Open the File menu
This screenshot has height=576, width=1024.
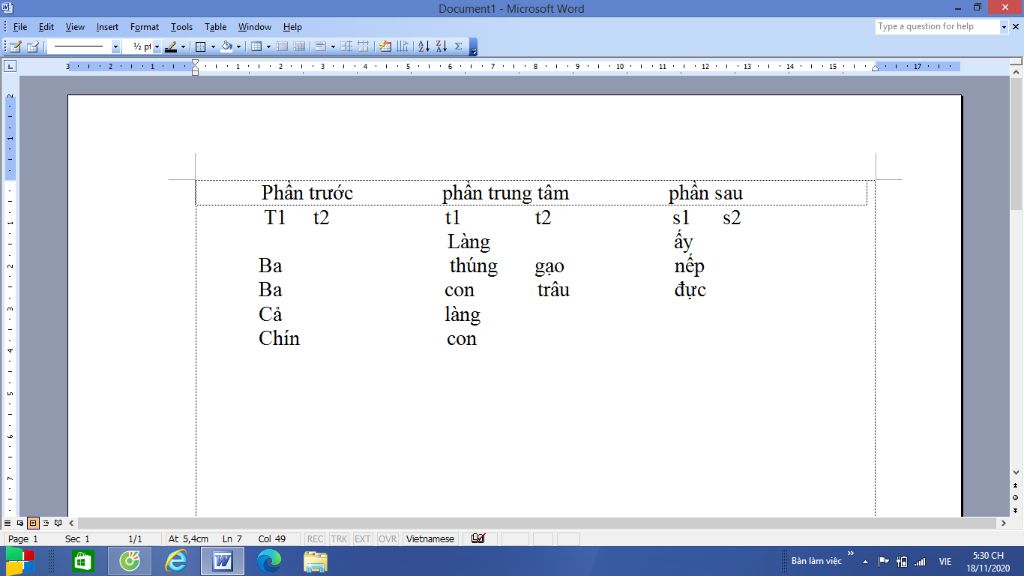pos(20,27)
